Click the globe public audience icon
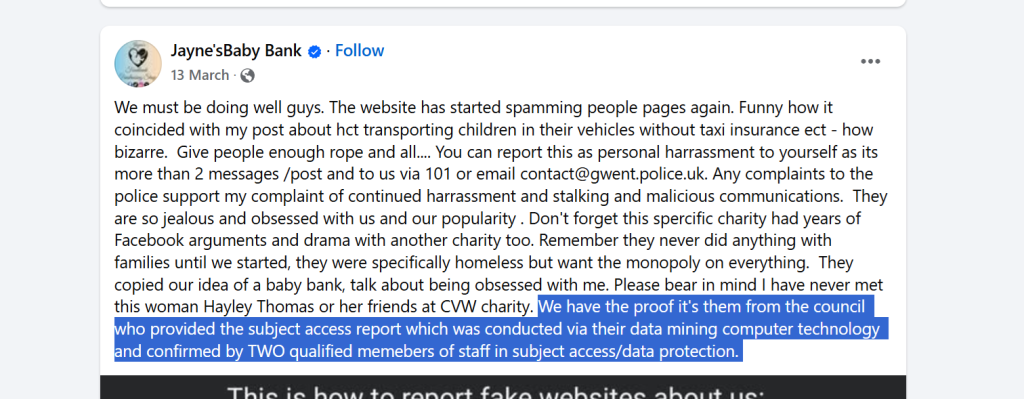This screenshot has width=1024, height=399. pyautogui.click(x=248, y=76)
